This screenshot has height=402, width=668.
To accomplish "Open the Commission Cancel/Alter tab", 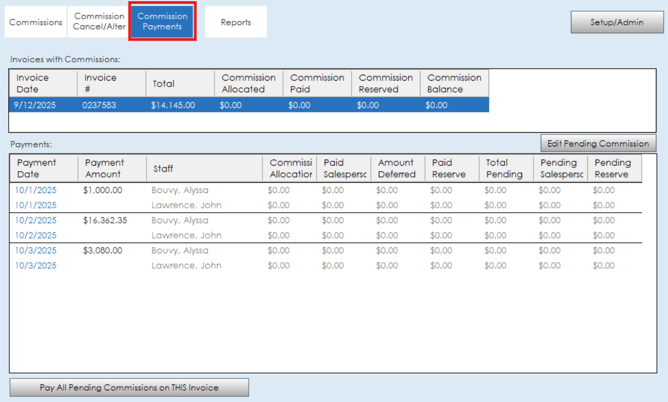I will [x=99, y=22].
